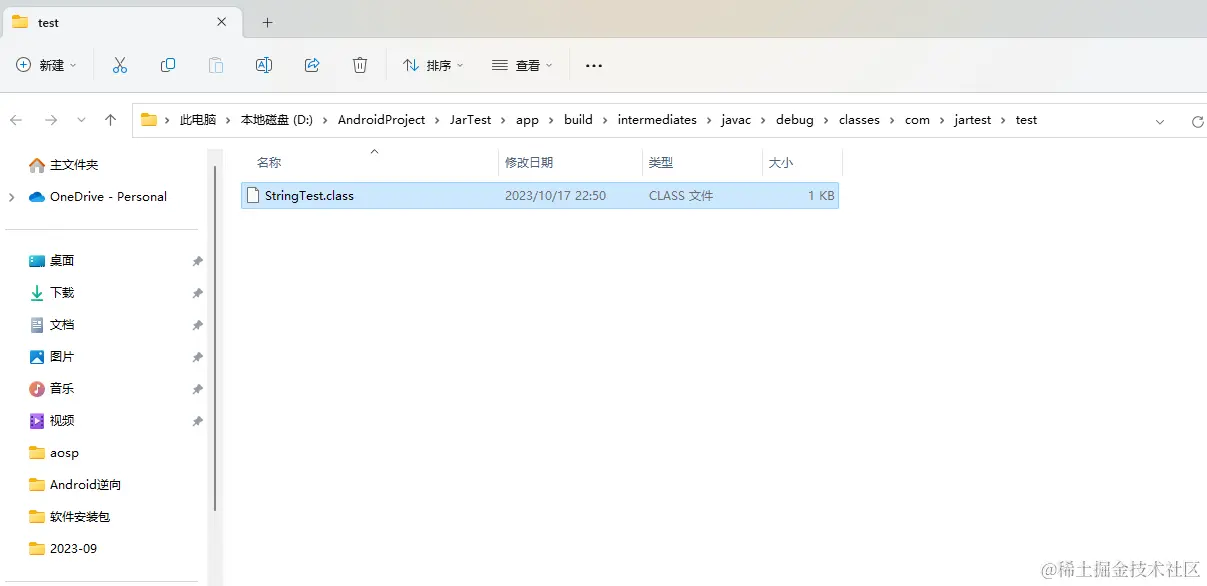
Task: Click com in the breadcrumb path
Action: pyautogui.click(x=917, y=120)
